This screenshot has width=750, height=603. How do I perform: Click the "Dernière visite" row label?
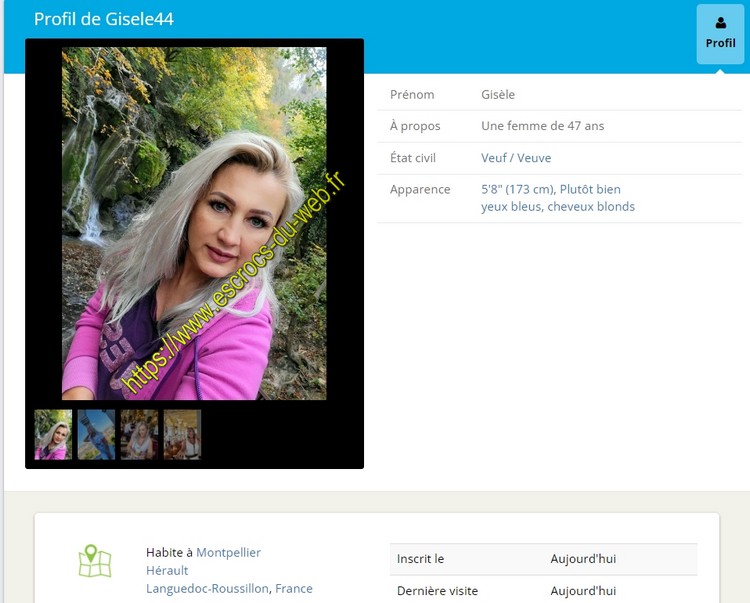pos(437,591)
